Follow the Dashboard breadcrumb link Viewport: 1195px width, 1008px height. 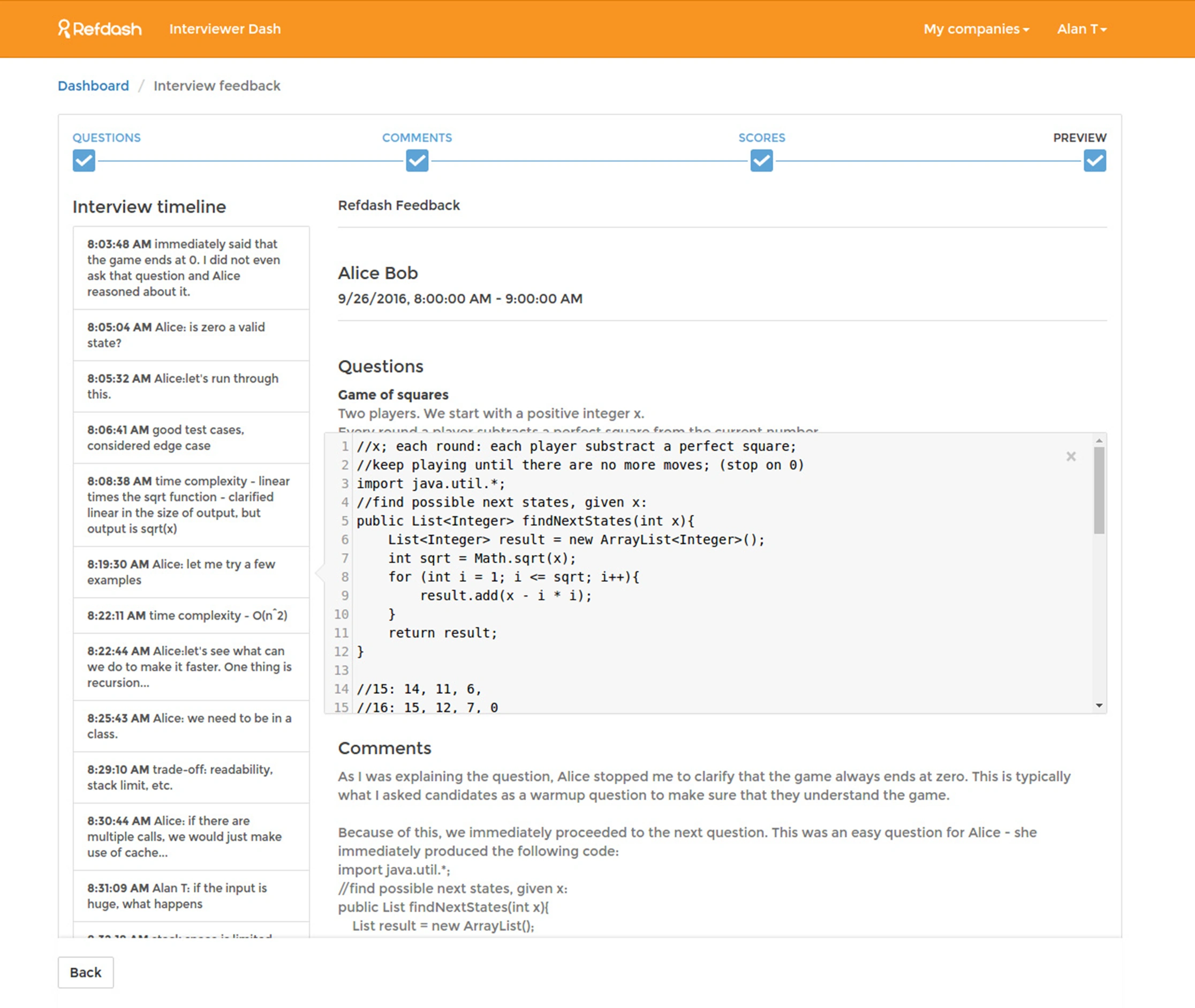pos(93,86)
